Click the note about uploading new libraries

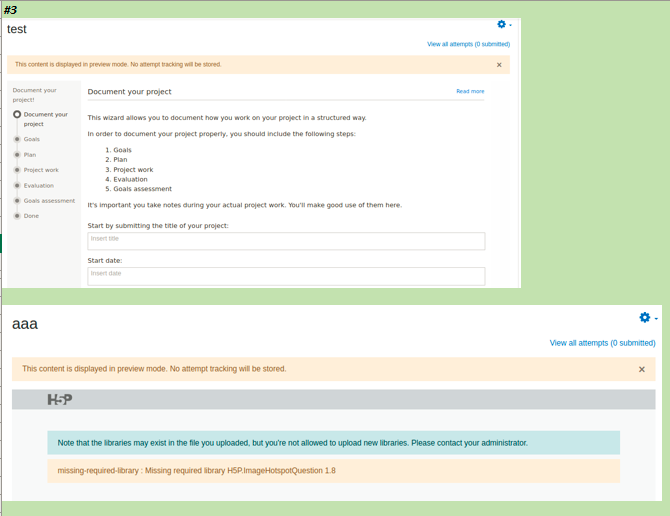point(333,443)
